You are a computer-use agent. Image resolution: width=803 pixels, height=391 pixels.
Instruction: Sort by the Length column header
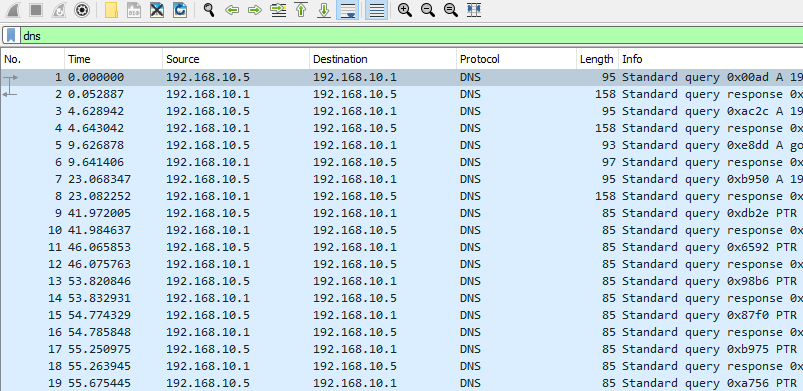coord(597,59)
